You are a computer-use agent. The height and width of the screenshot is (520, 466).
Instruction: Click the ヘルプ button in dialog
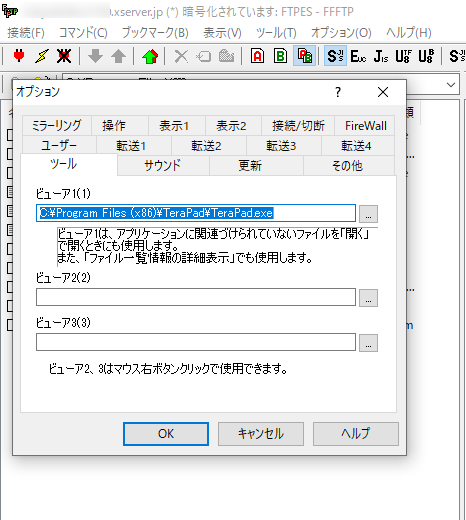(x=356, y=434)
